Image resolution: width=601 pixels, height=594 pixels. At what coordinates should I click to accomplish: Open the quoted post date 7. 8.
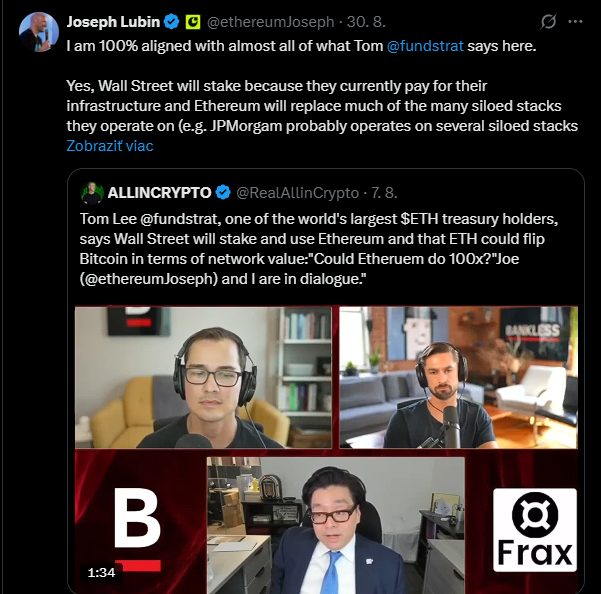click(x=384, y=193)
